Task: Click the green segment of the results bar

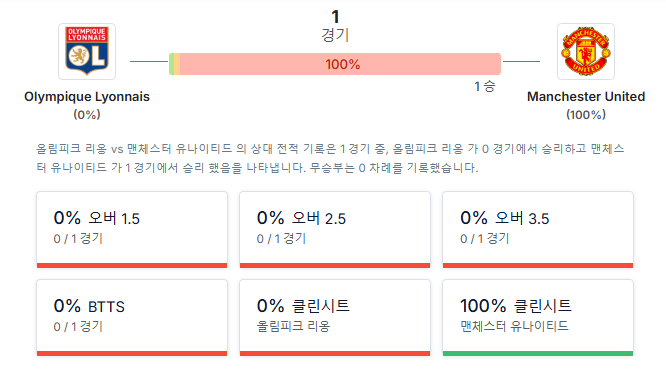Action: coord(172,64)
